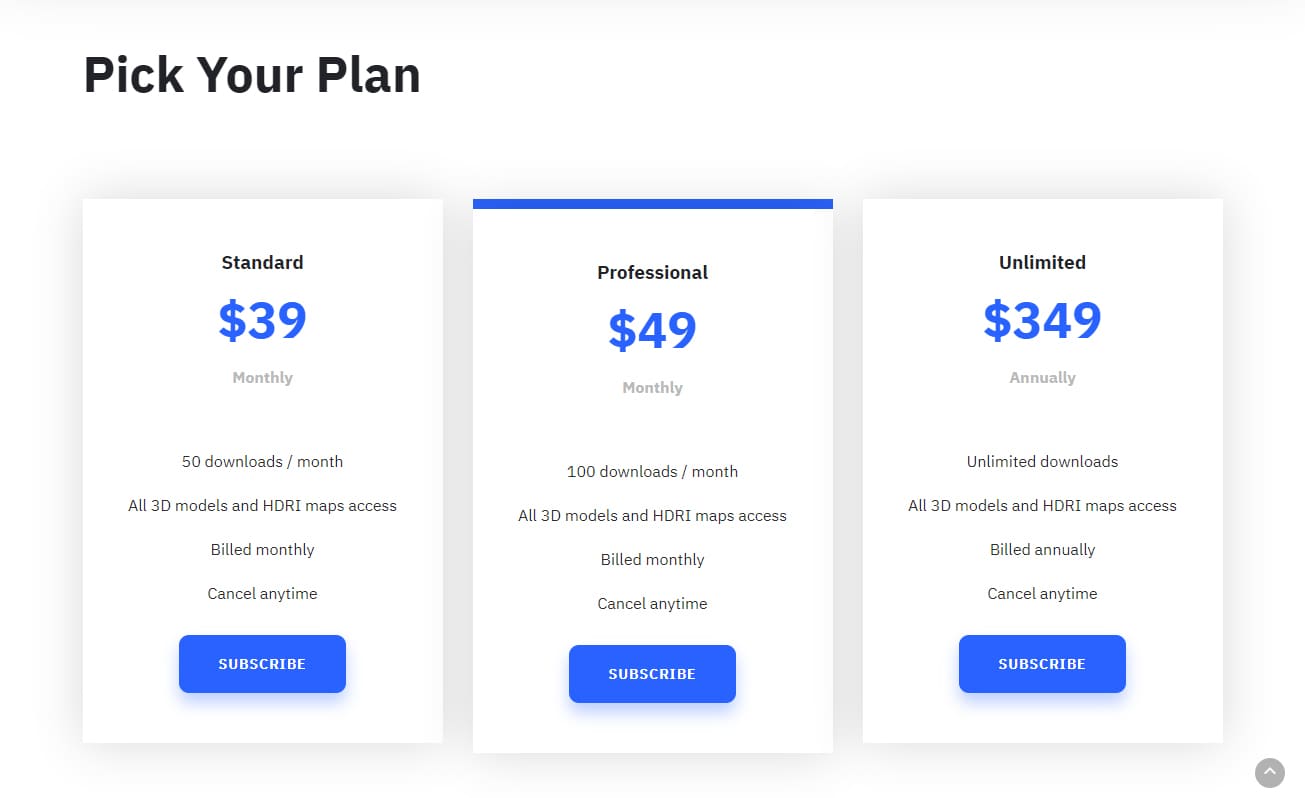Click the $349 price
Image resolution: width=1305 pixels, height=798 pixels.
point(1042,320)
